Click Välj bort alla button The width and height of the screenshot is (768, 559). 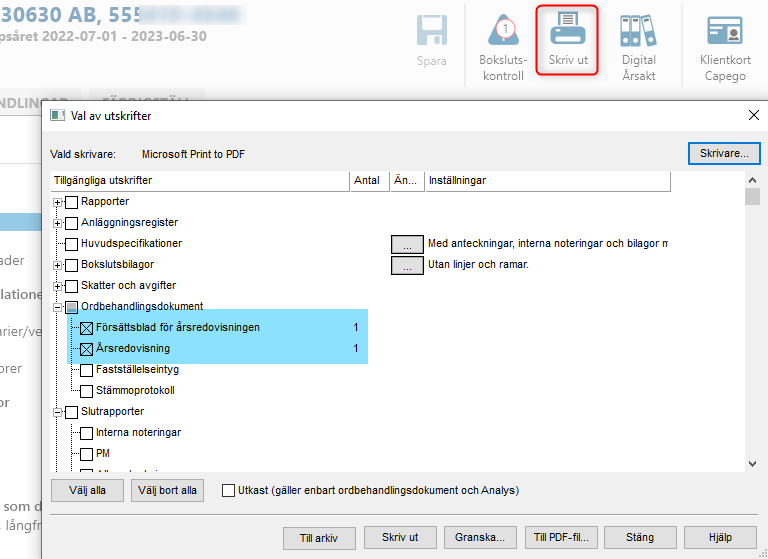tap(167, 490)
